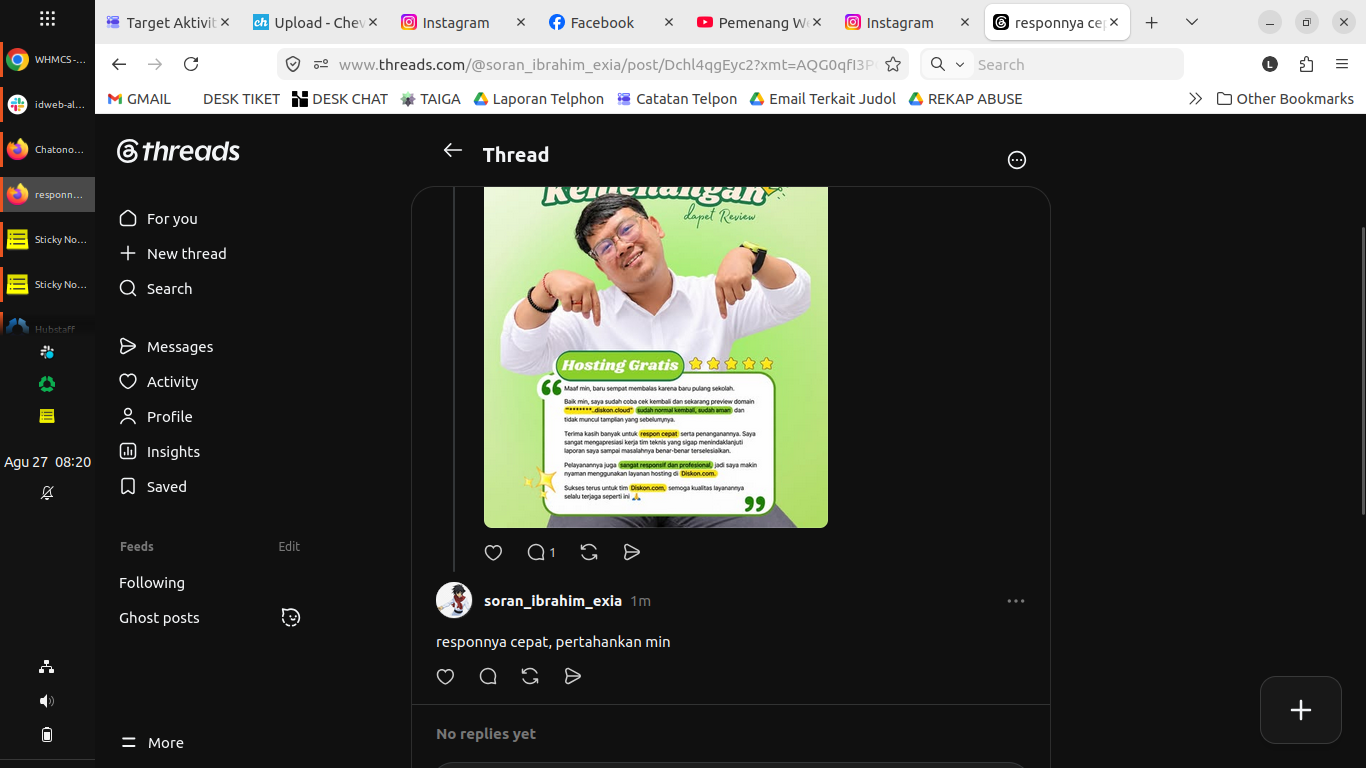Go to For you feed

tap(158, 219)
